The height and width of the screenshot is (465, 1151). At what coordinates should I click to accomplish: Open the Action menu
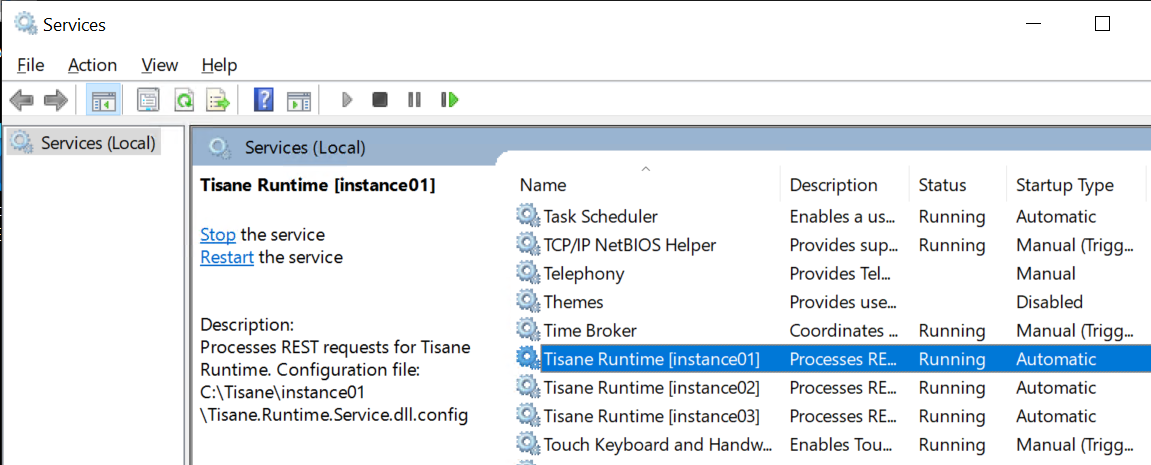click(x=92, y=65)
